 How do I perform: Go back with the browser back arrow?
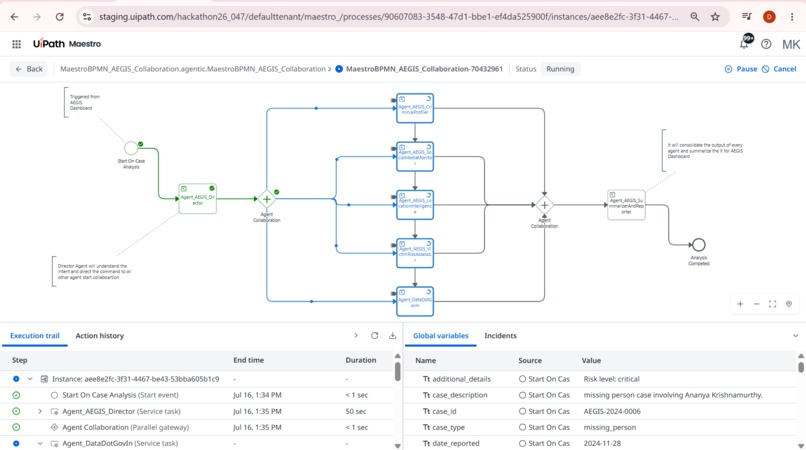(14, 17)
